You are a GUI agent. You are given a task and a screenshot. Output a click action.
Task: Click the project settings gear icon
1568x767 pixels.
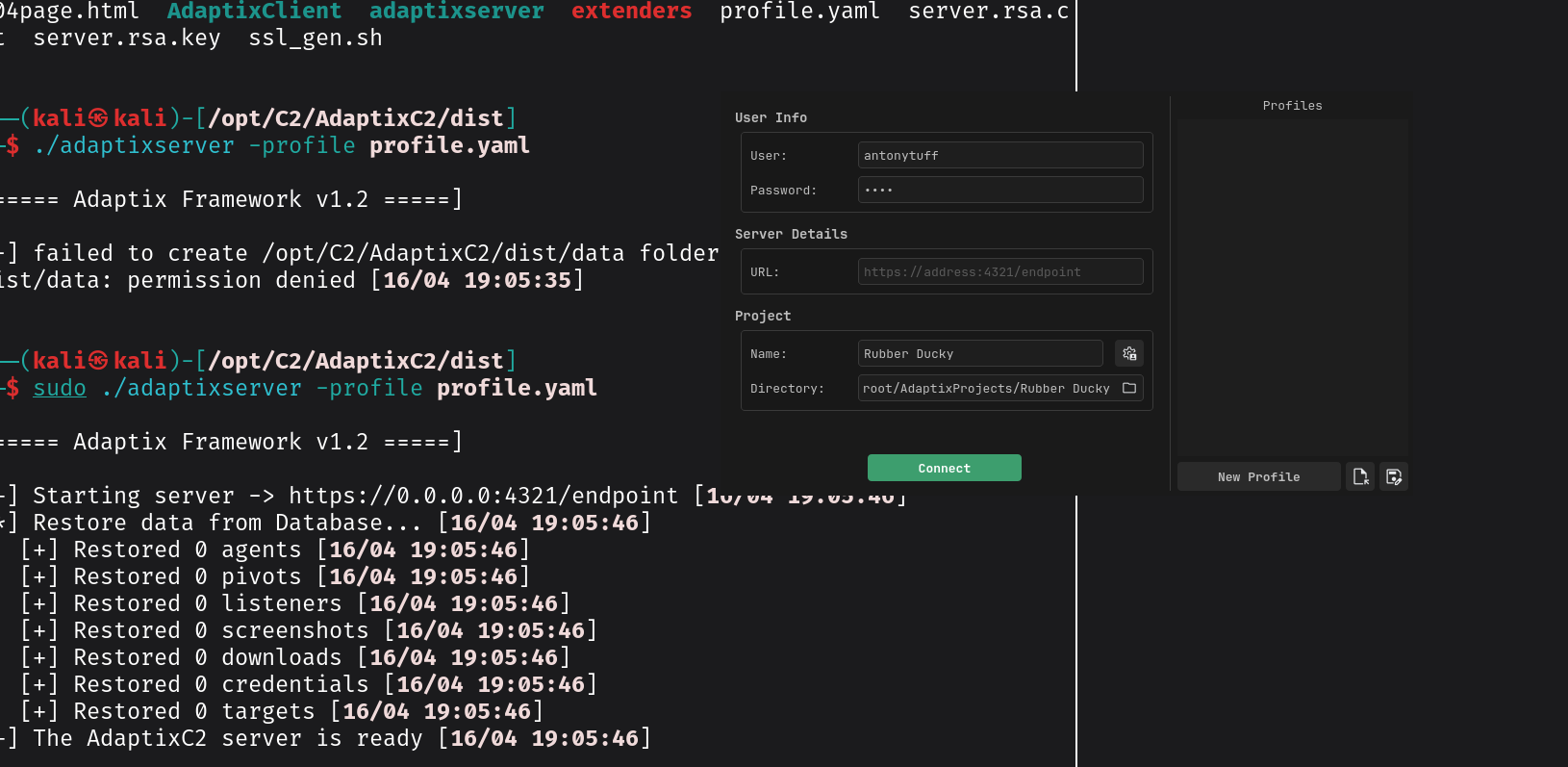[1129, 353]
